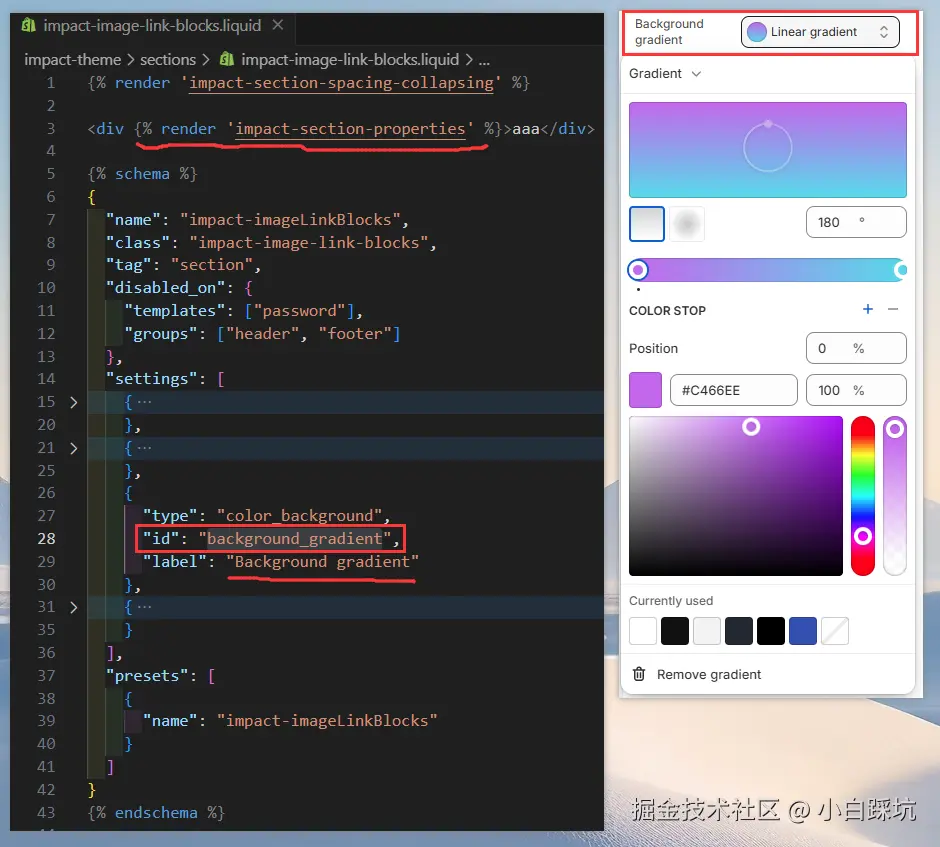Pick the white currently used swatch
Image resolution: width=940 pixels, height=847 pixels.
(x=643, y=631)
